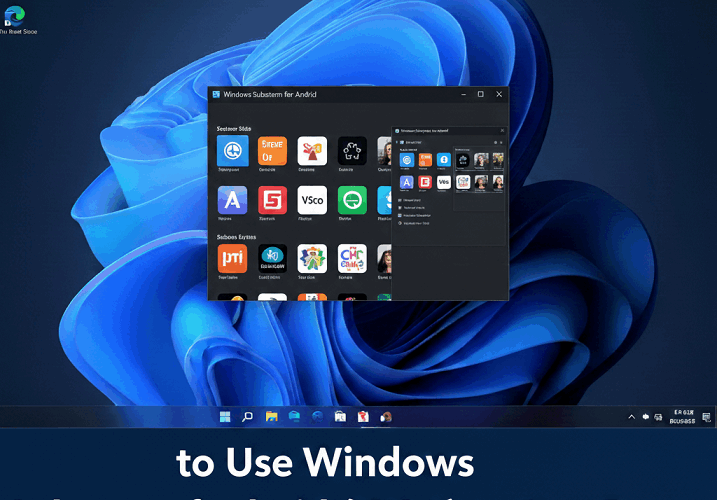Select the black cloud thumbnail in side panel

463,160
